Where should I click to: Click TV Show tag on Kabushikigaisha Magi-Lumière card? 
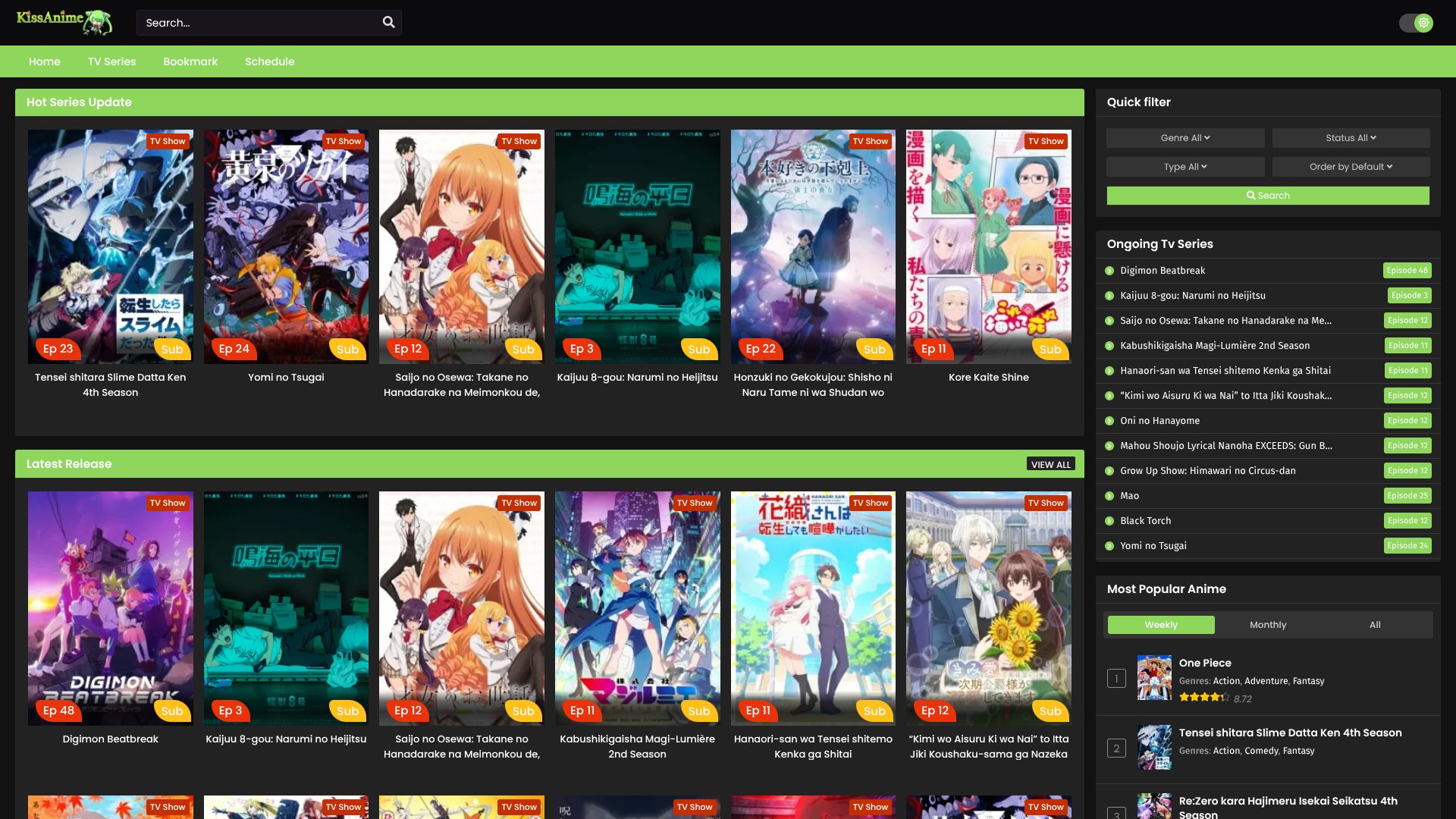pyautogui.click(x=695, y=503)
